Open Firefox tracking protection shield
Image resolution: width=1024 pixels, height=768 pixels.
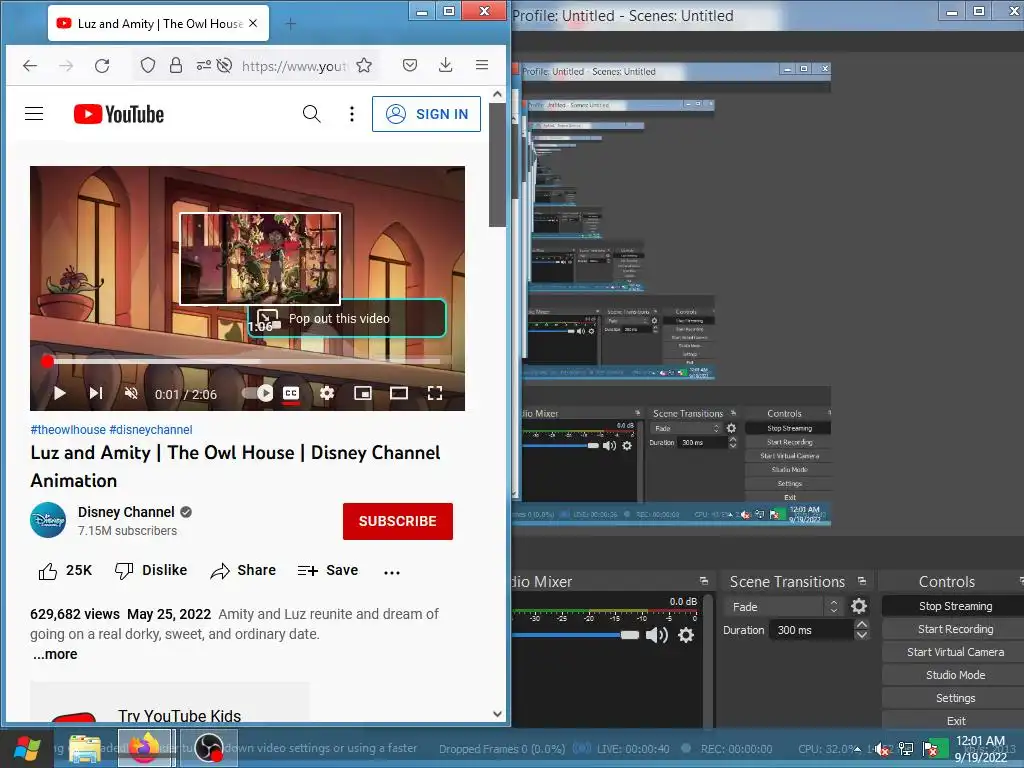148,65
